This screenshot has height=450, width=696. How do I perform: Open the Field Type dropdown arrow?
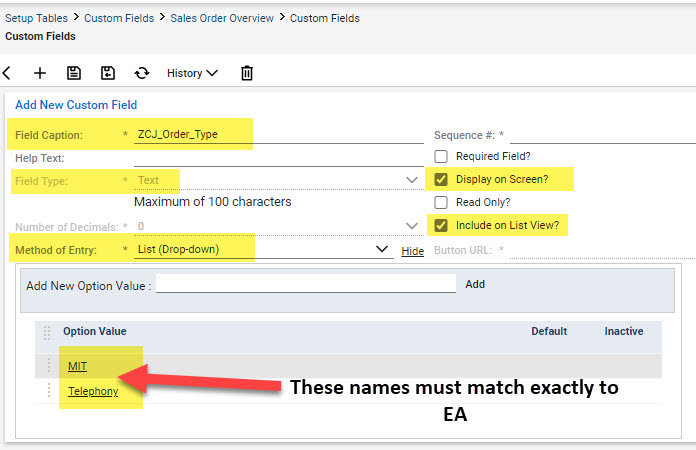pos(412,180)
